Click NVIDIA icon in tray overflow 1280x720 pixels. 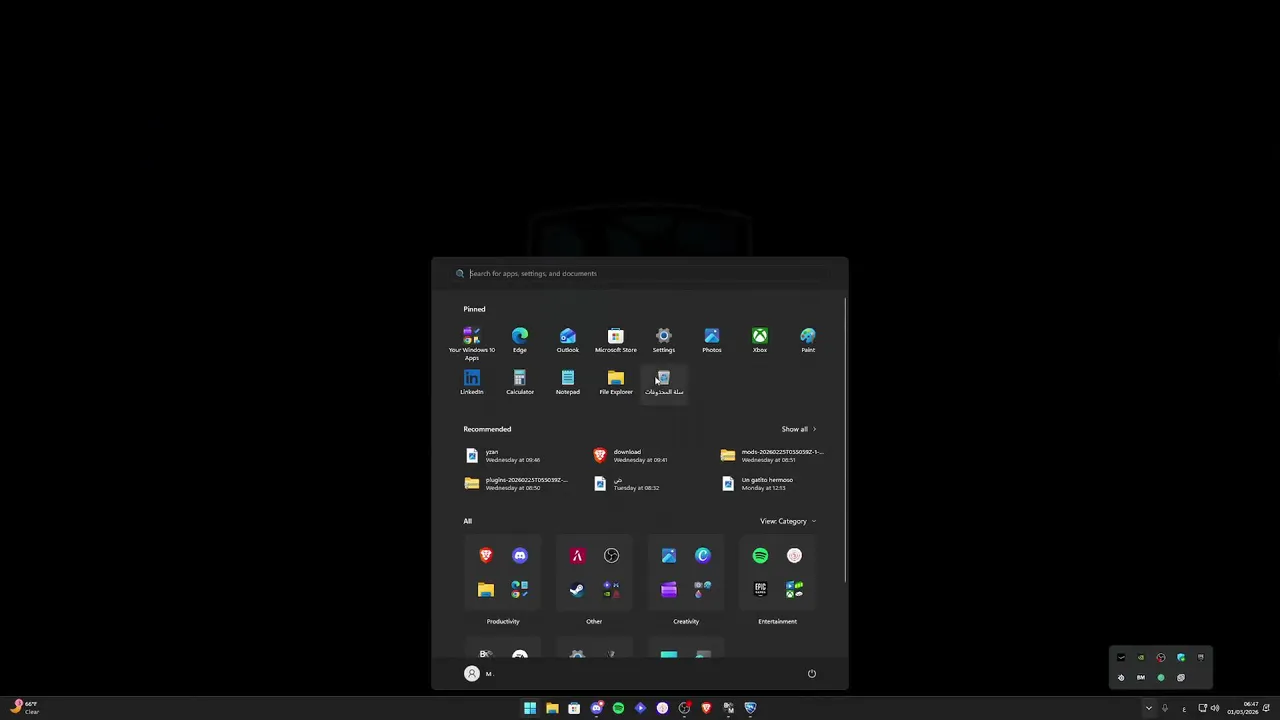pos(1141,657)
